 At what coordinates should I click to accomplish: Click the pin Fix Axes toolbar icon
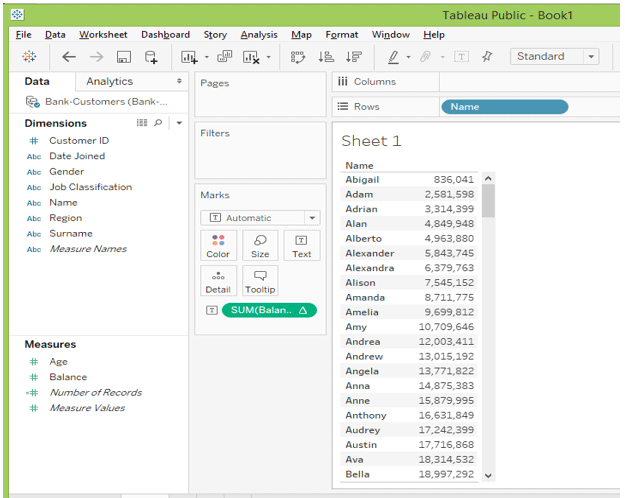click(487, 57)
